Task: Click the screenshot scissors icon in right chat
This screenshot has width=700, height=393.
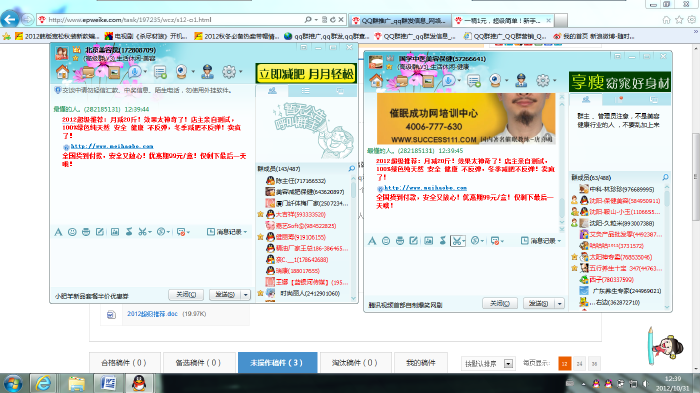Action: (456, 241)
